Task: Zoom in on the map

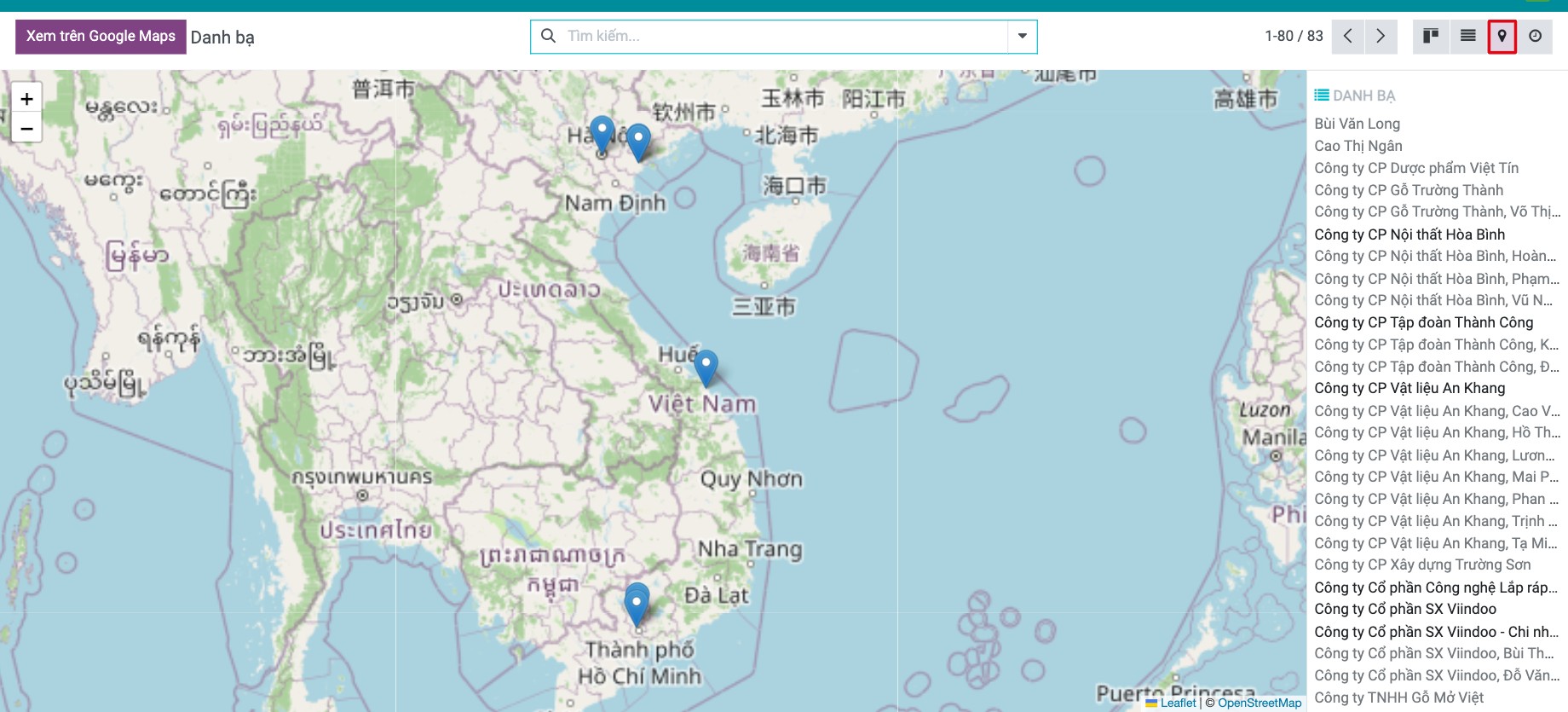Action: click(x=26, y=99)
